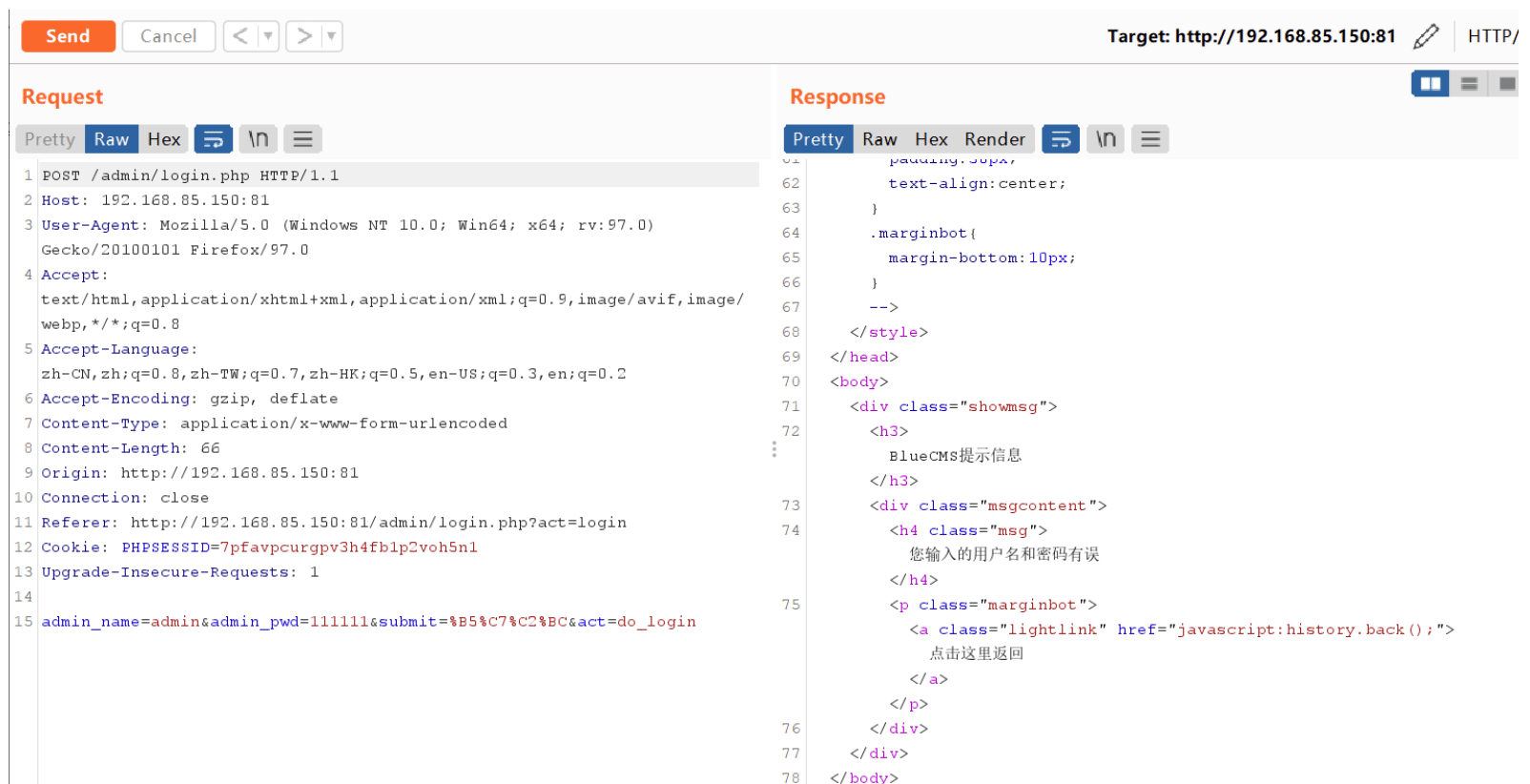Open the HTTP protocol selector at top right

click(x=1493, y=36)
